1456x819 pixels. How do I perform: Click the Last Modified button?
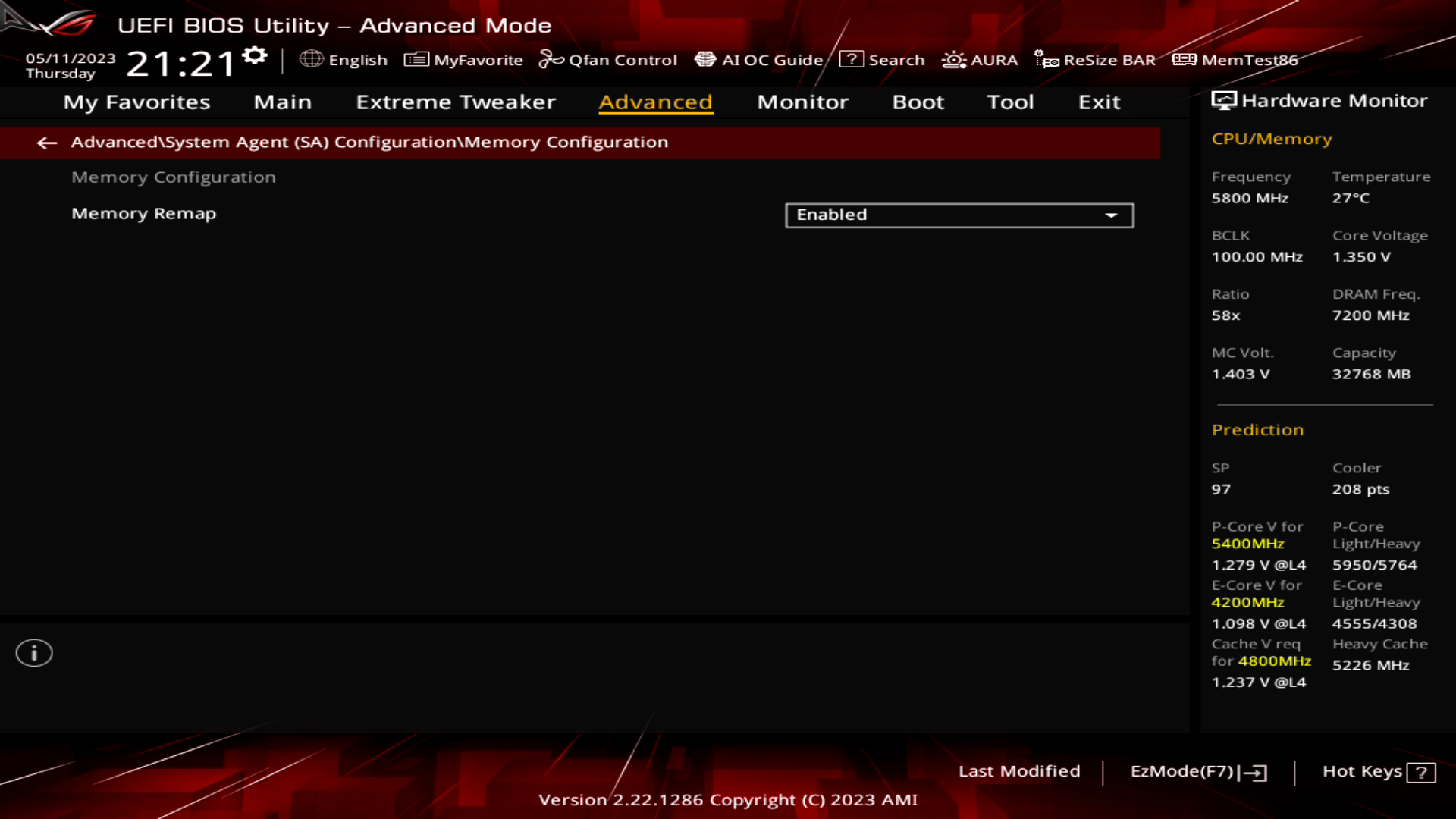coord(1019,771)
